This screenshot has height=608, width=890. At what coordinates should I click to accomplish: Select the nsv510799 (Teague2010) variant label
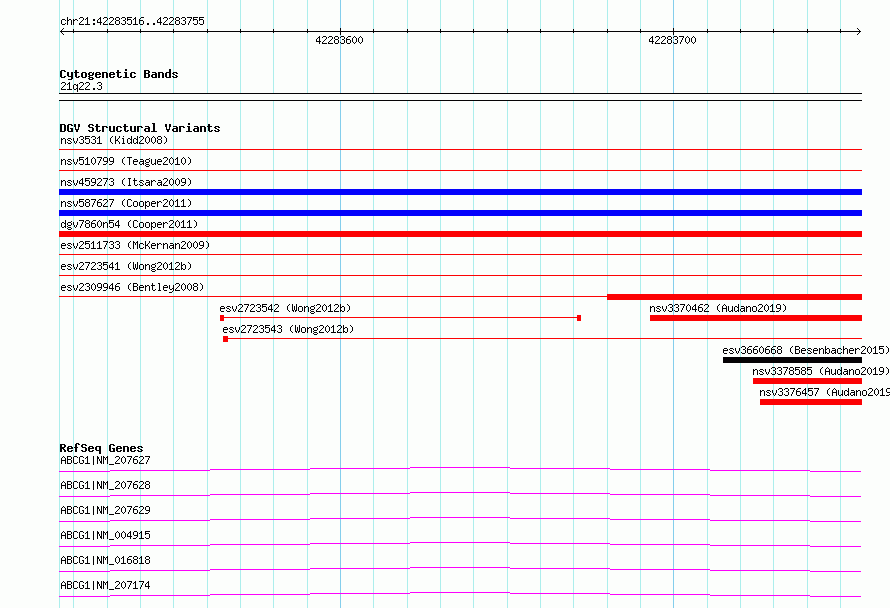tap(126, 161)
